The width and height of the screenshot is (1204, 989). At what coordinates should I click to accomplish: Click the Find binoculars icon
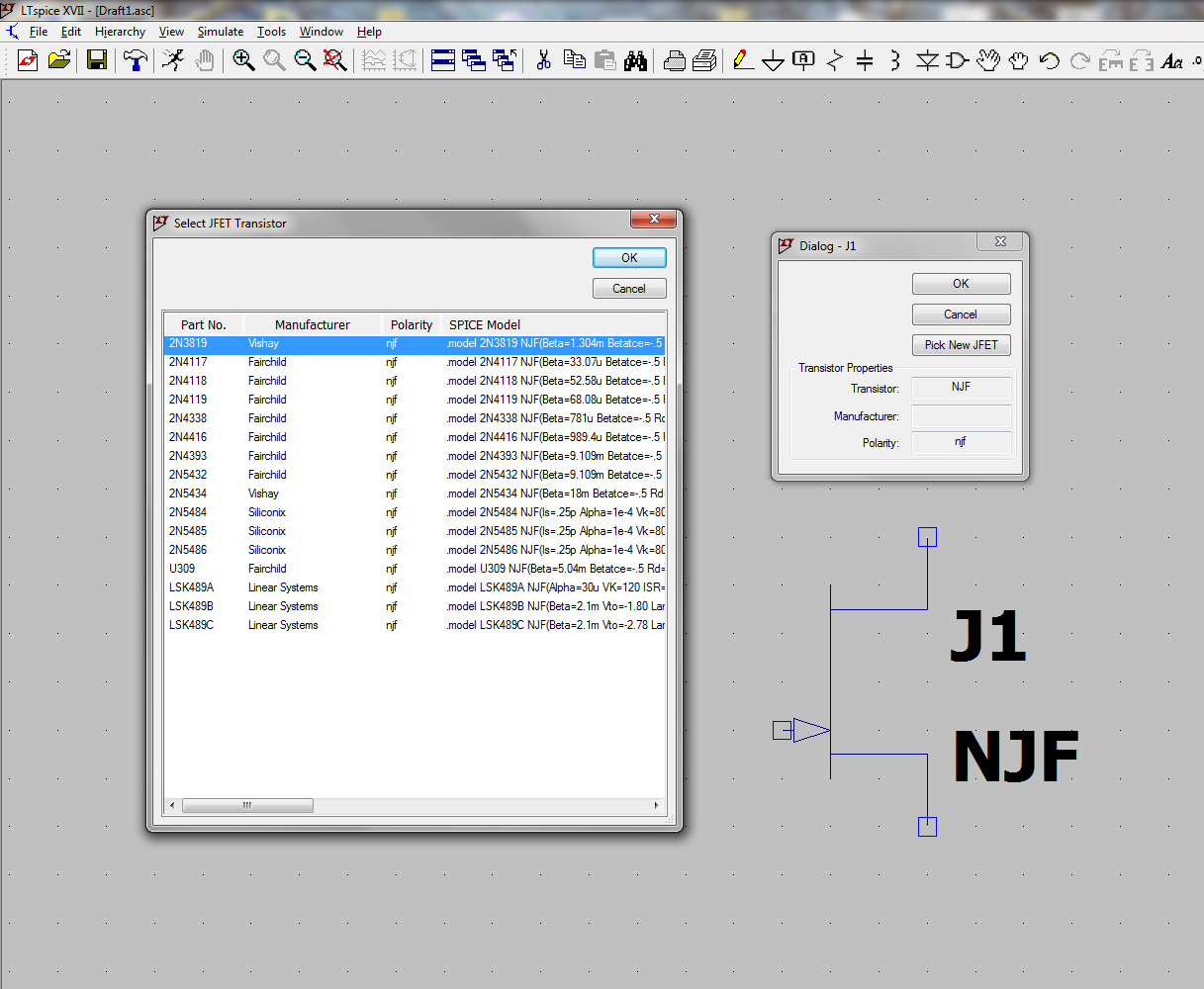coord(635,60)
